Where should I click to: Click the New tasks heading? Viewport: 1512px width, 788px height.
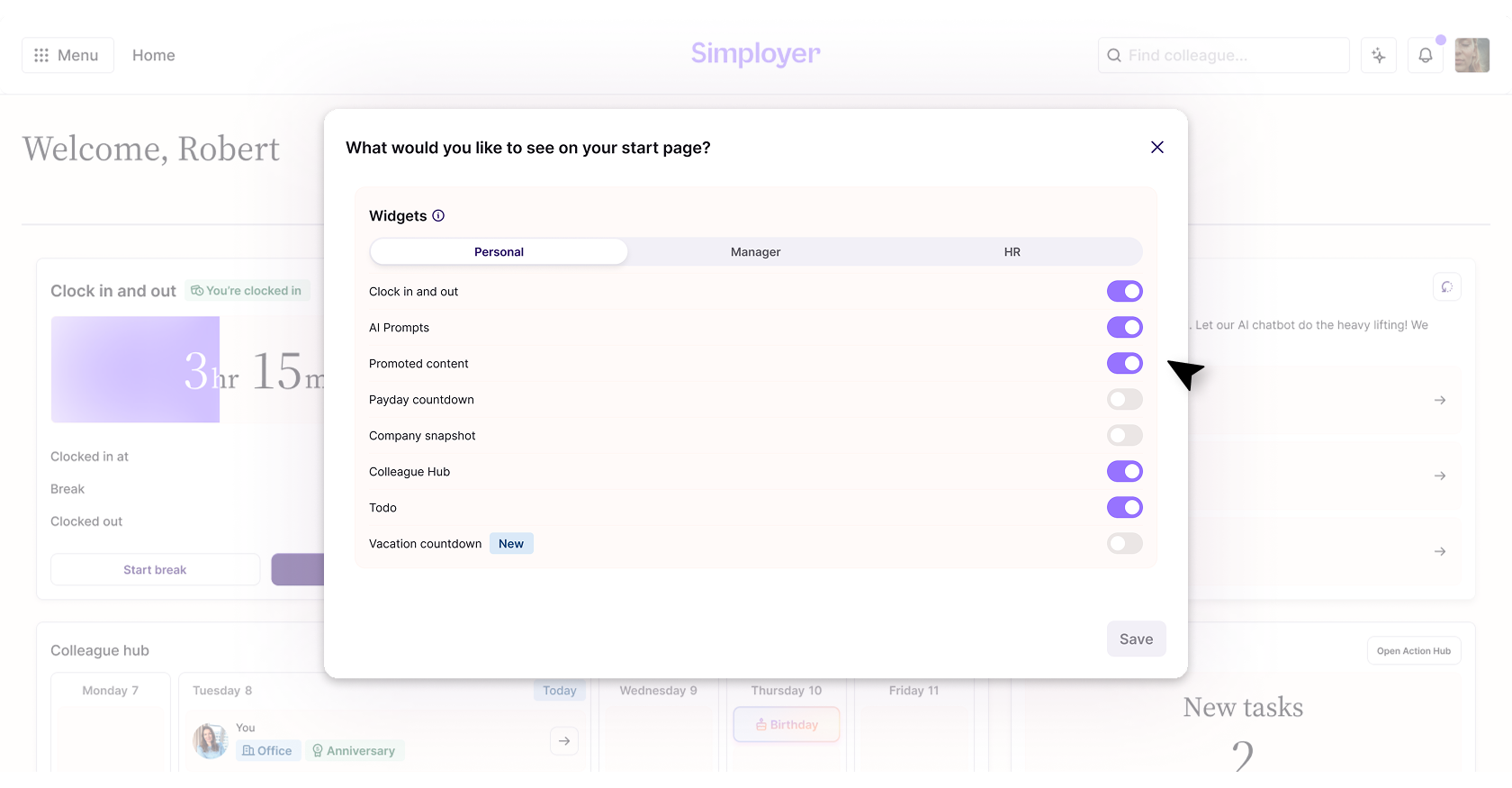tap(1243, 707)
